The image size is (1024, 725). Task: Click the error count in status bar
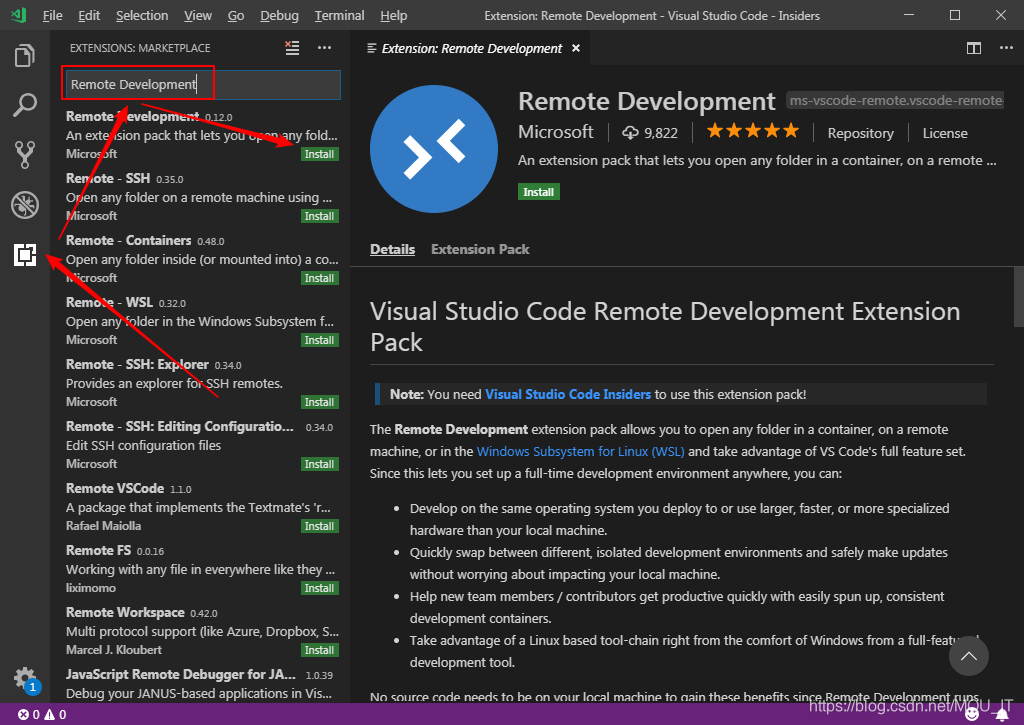coord(29,715)
